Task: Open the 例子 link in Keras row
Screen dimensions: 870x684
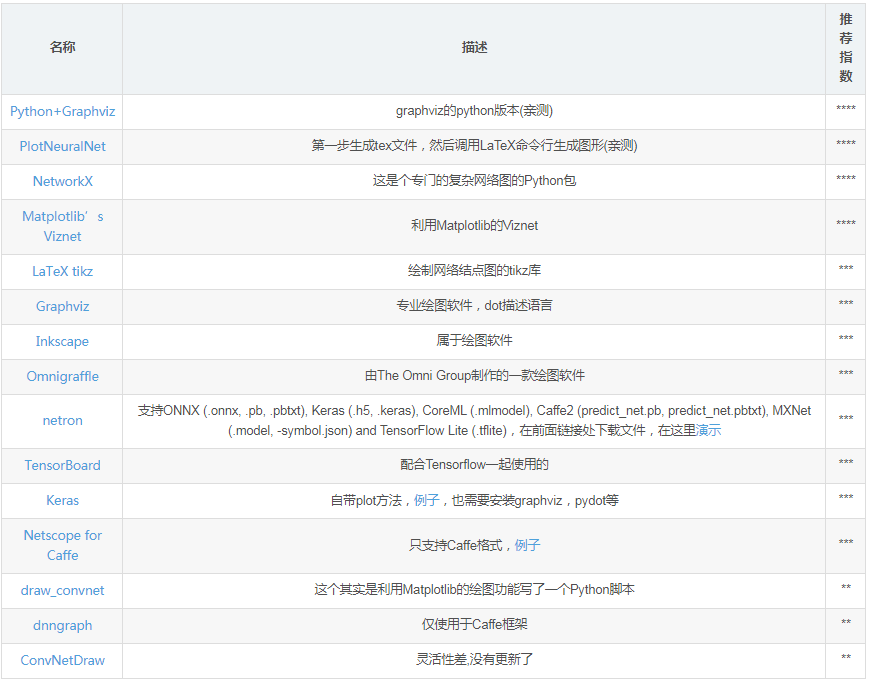Action: 426,500
